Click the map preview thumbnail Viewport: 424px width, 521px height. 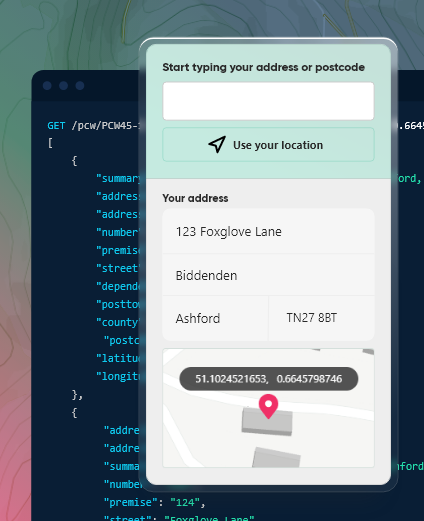click(x=268, y=408)
